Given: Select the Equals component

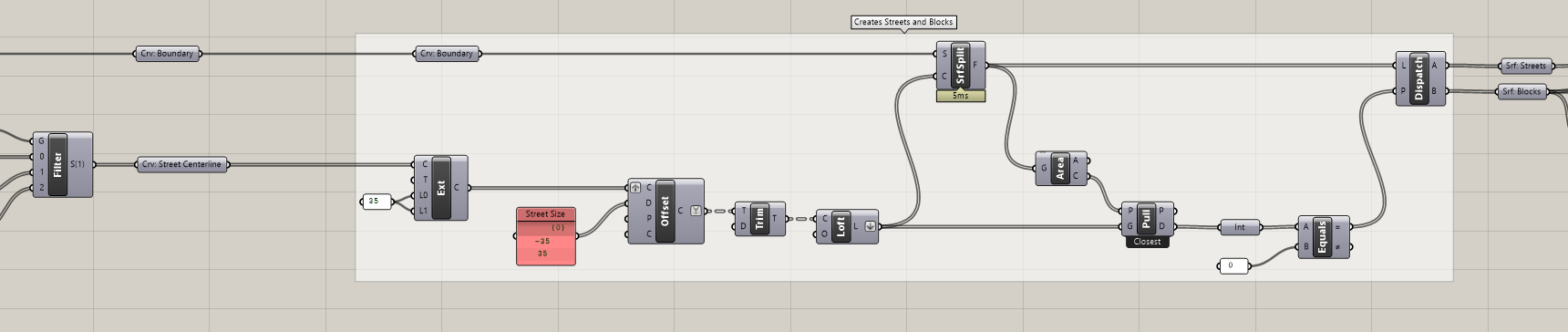Looking at the screenshot, I should (1323, 237).
